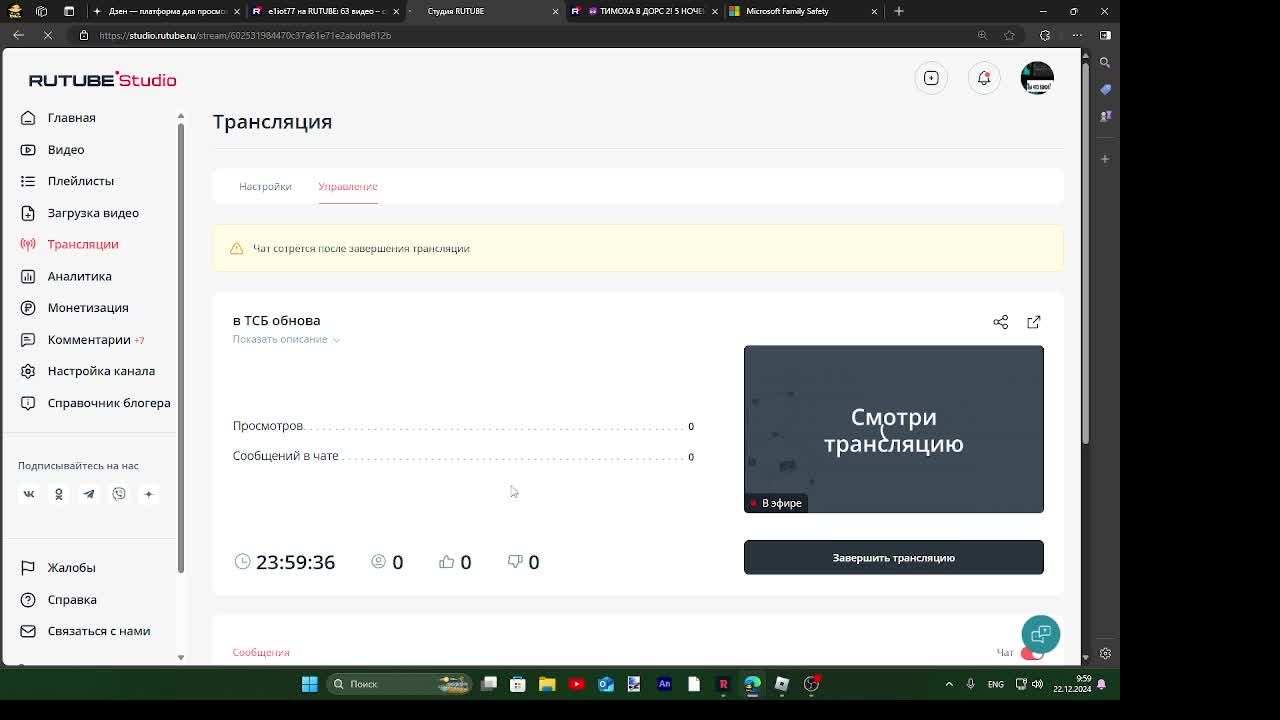Show hidden tray icons chevron
The height and width of the screenshot is (720, 1280).
(949, 684)
